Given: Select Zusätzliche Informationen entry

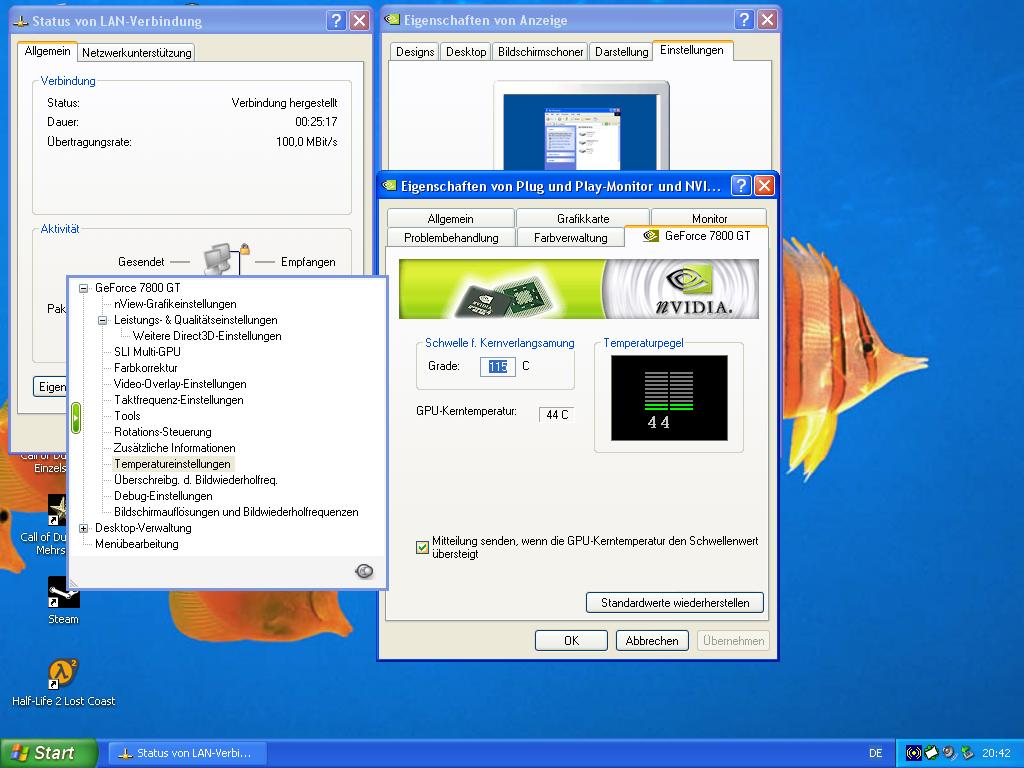Looking at the screenshot, I should point(174,448).
